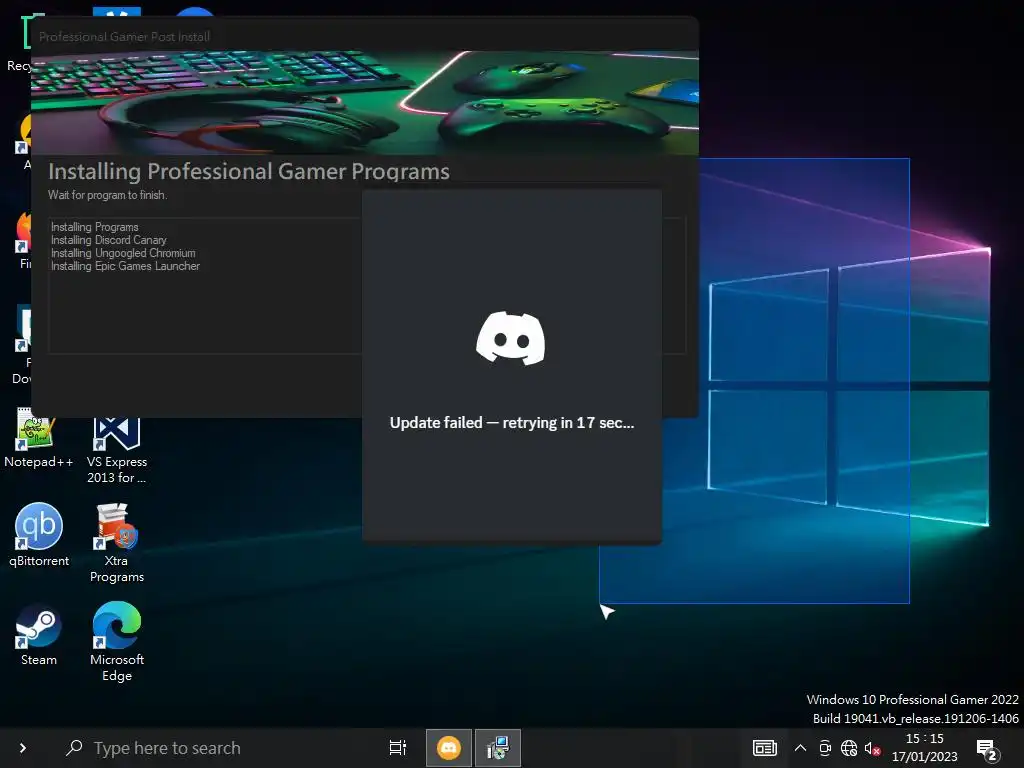Image resolution: width=1024 pixels, height=768 pixels.
Task: Click the installer program taskbar button
Action: tap(498, 748)
